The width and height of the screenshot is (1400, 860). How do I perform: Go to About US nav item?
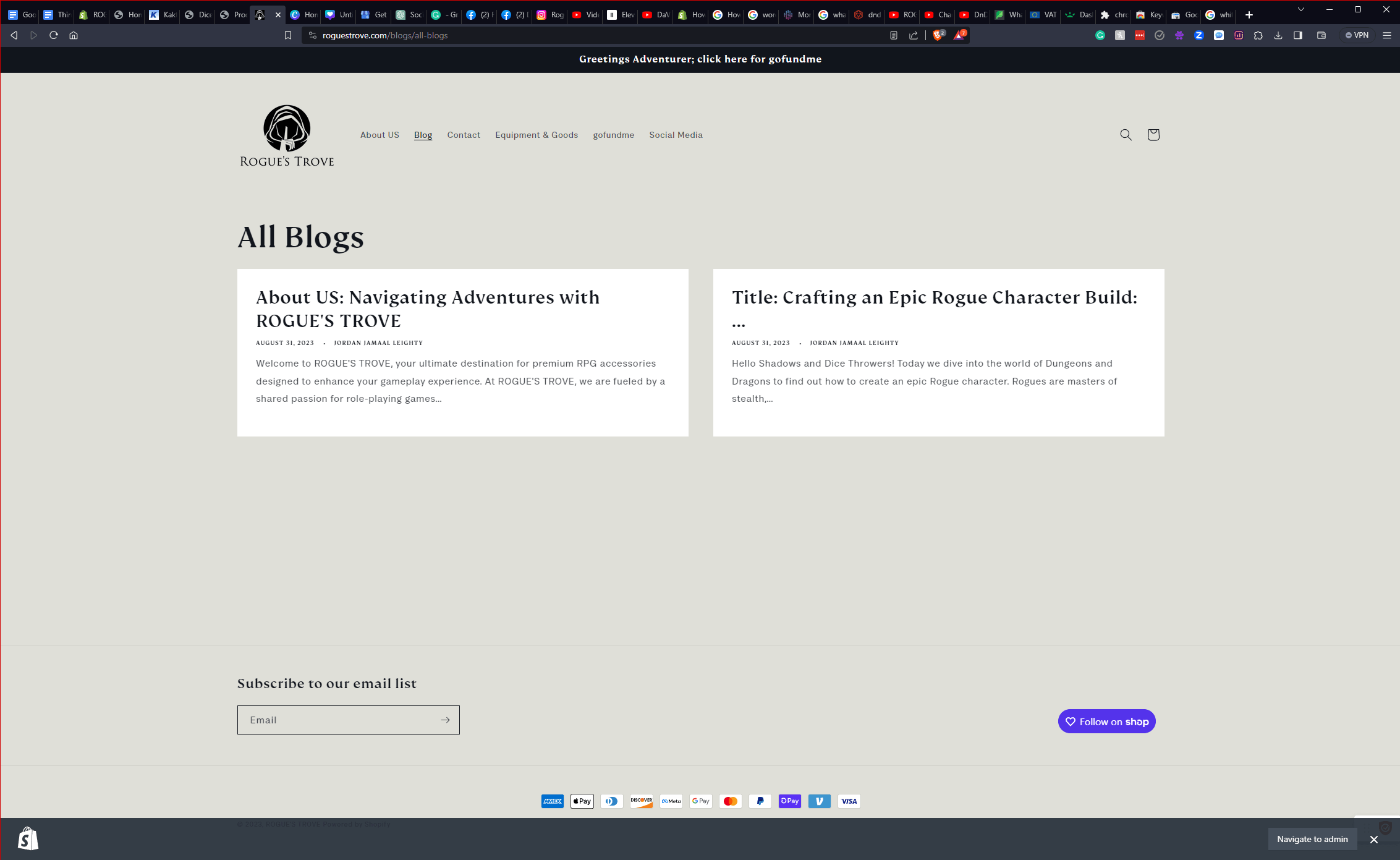pyautogui.click(x=380, y=135)
